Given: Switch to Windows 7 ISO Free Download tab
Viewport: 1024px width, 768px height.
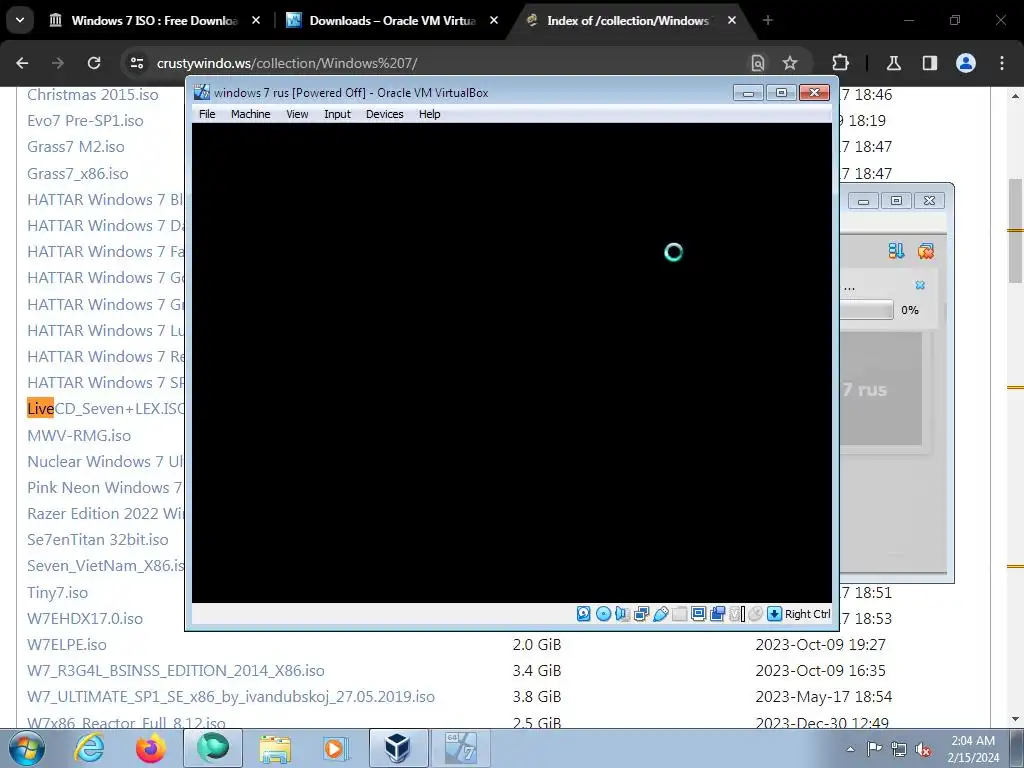Looking at the screenshot, I should (x=154, y=20).
